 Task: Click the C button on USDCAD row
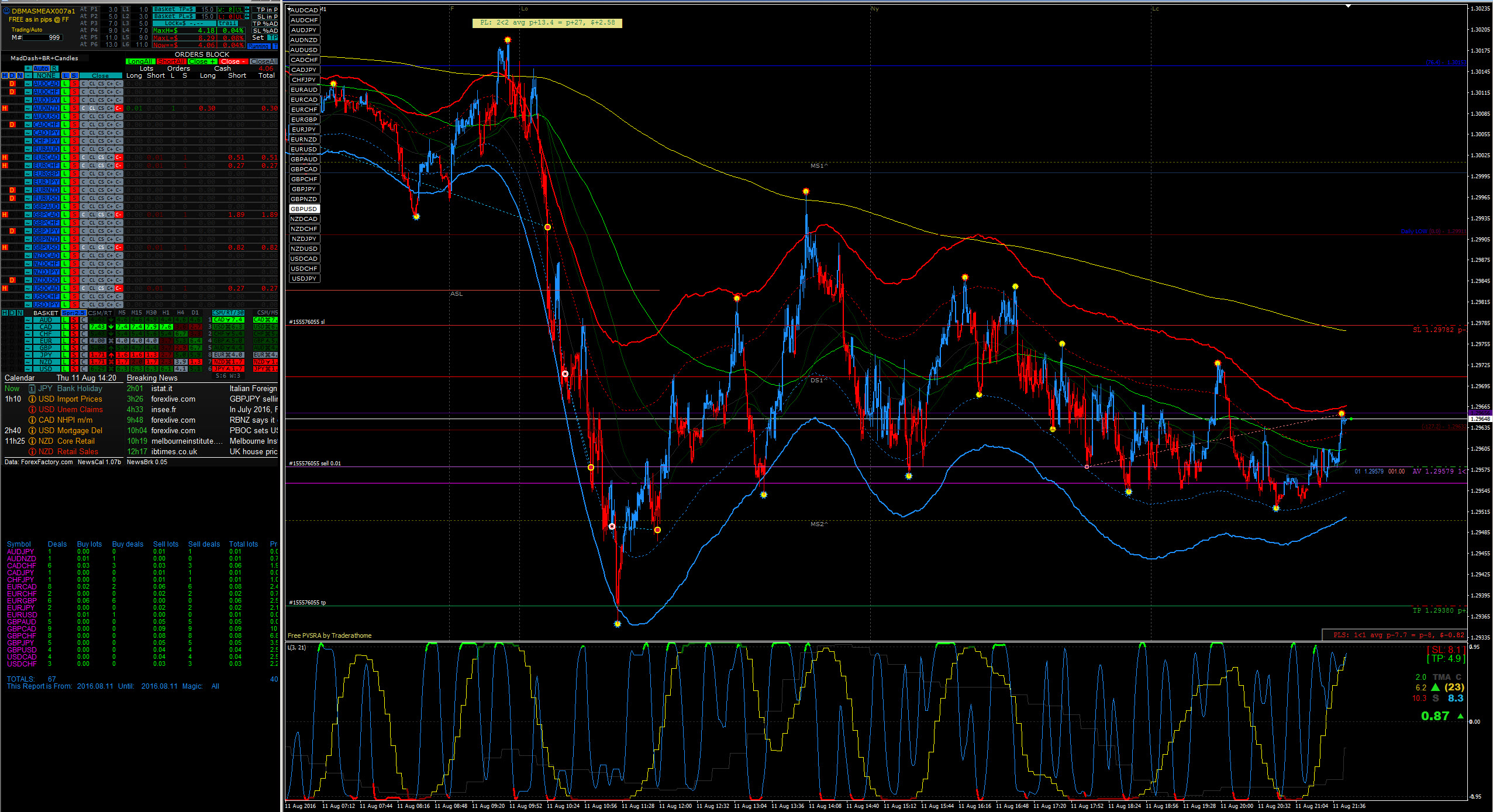[84, 288]
